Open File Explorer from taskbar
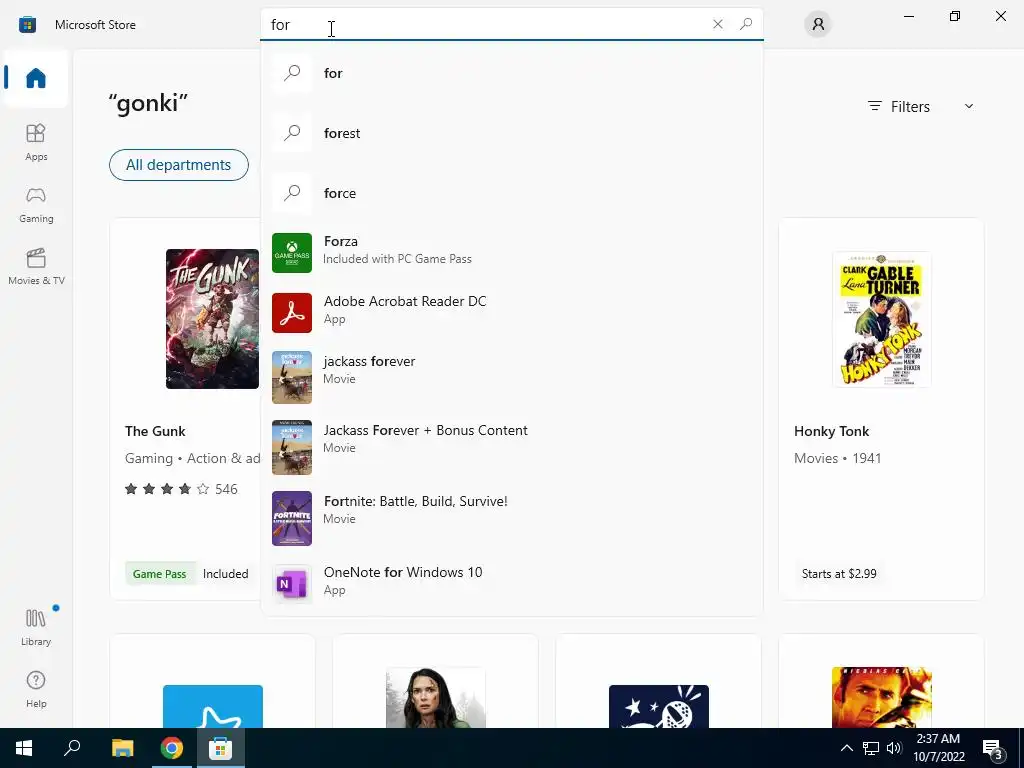This screenshot has width=1024, height=768. [x=122, y=748]
